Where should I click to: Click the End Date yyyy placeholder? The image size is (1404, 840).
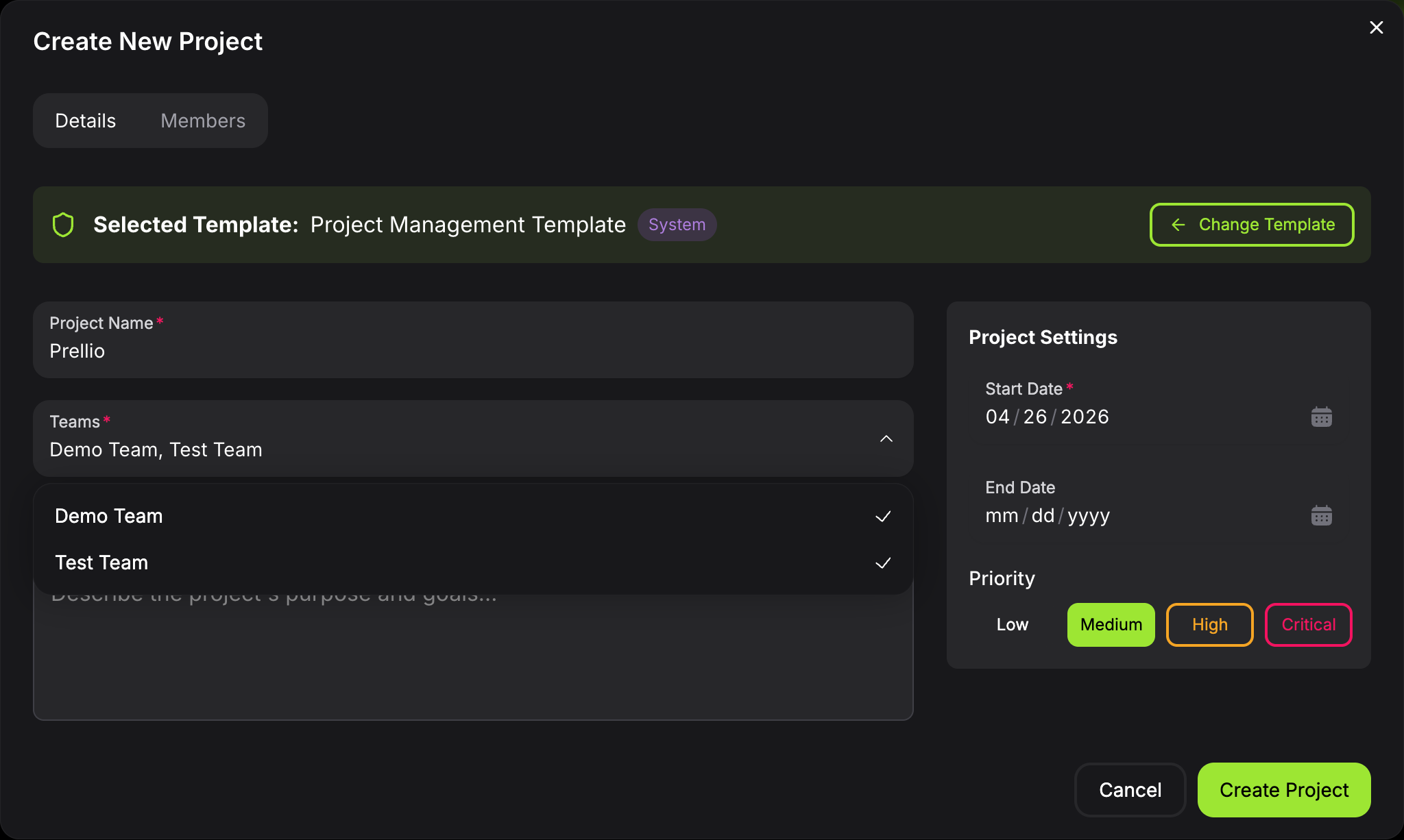1089,515
